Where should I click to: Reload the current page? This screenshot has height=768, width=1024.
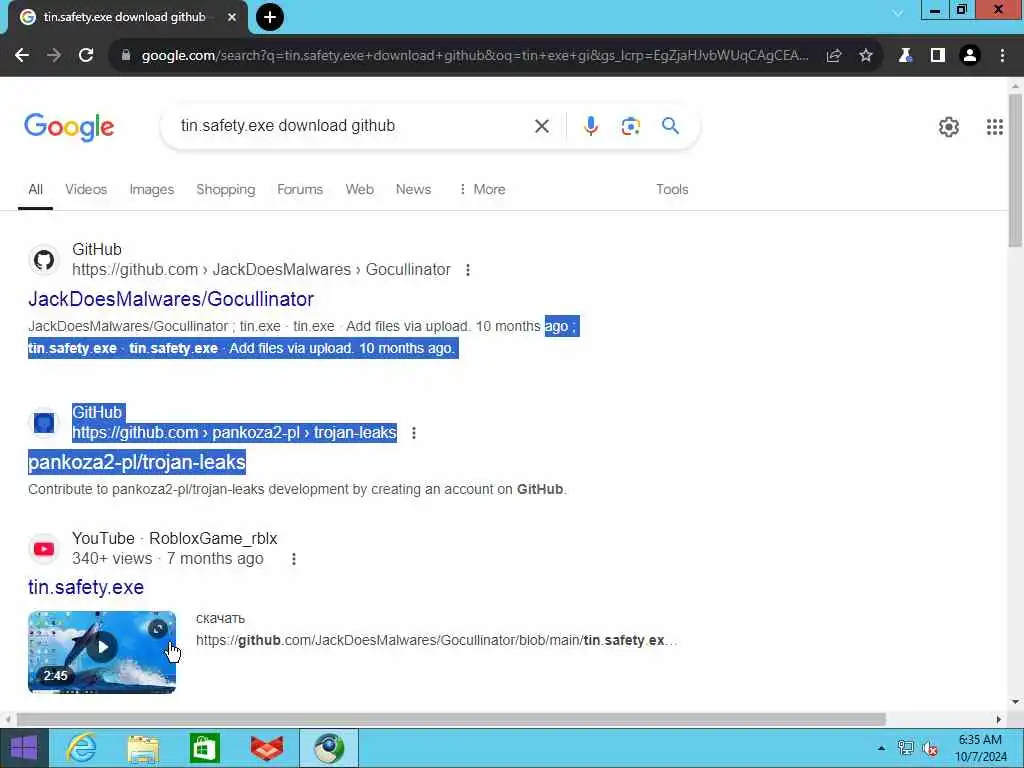click(86, 56)
